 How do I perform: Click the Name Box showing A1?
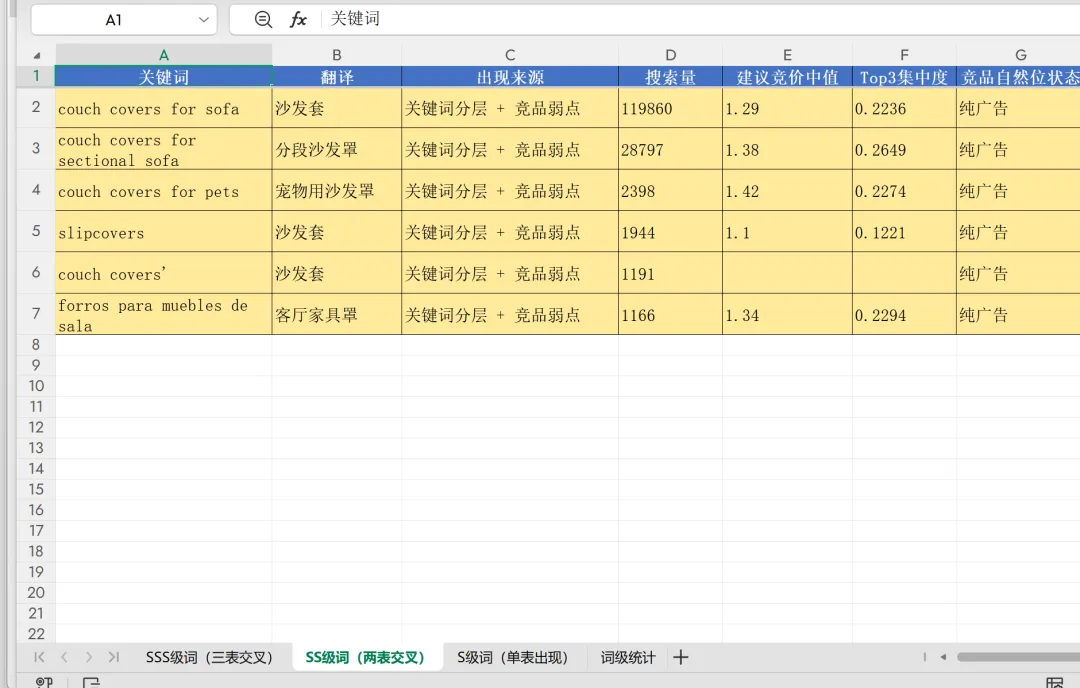click(x=124, y=20)
